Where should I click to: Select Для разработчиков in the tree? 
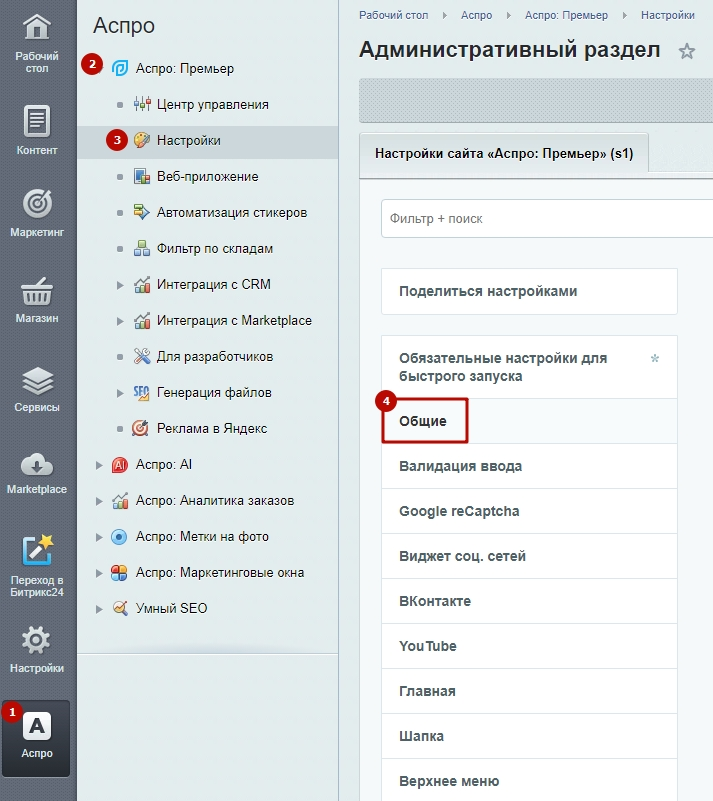point(215,356)
